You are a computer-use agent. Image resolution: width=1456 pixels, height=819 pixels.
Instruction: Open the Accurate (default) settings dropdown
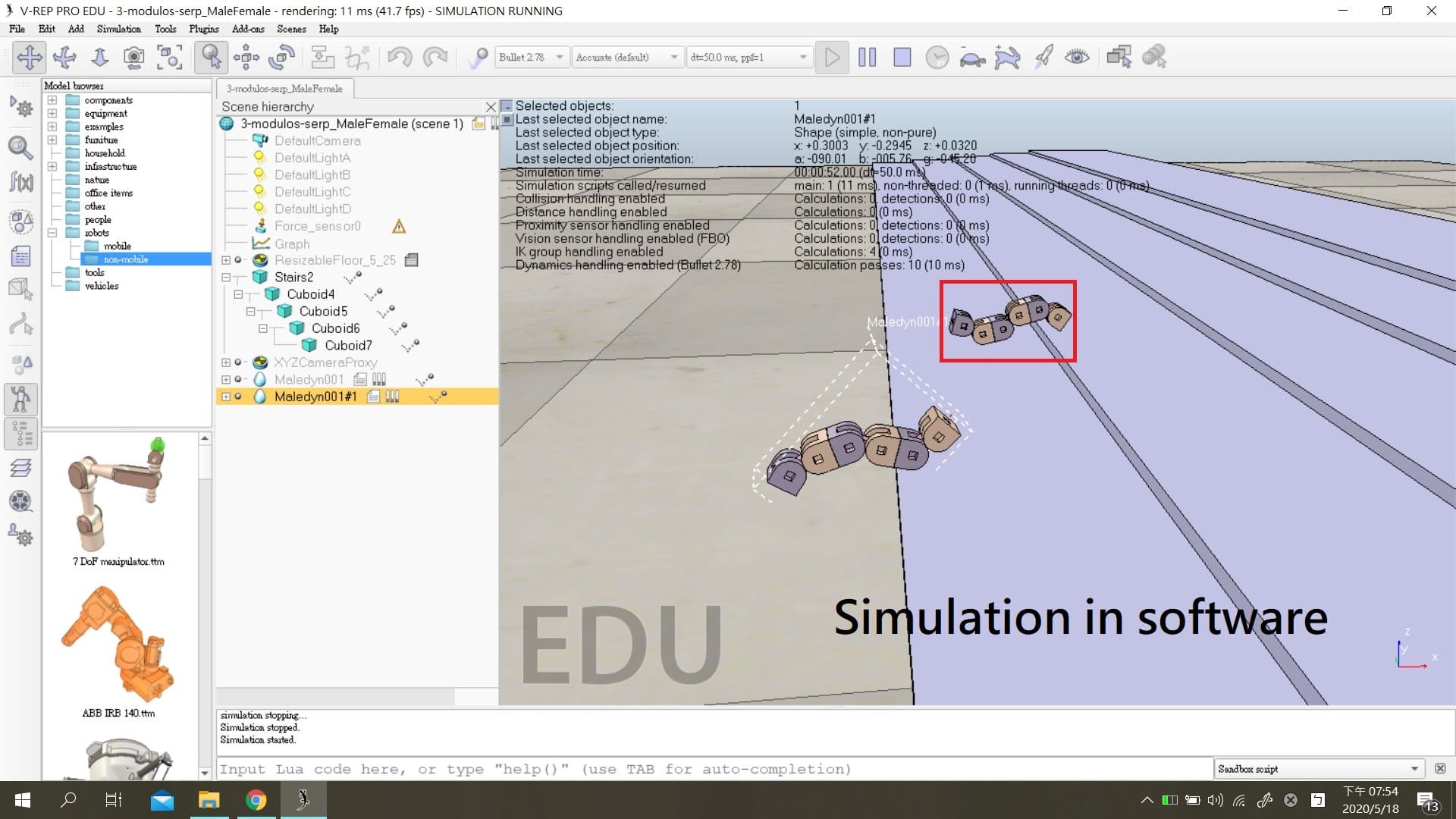627,57
